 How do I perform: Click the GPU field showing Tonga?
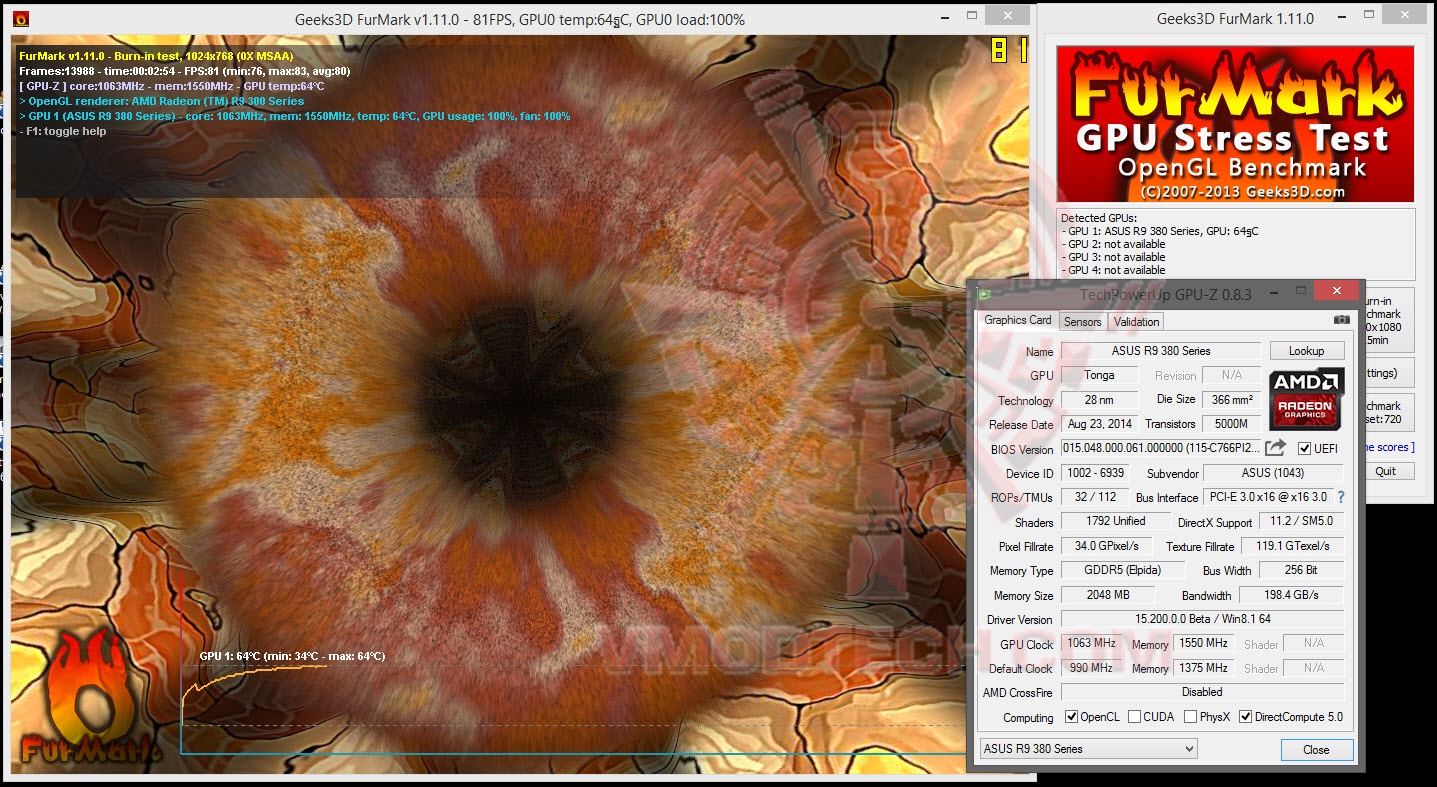[1100, 375]
